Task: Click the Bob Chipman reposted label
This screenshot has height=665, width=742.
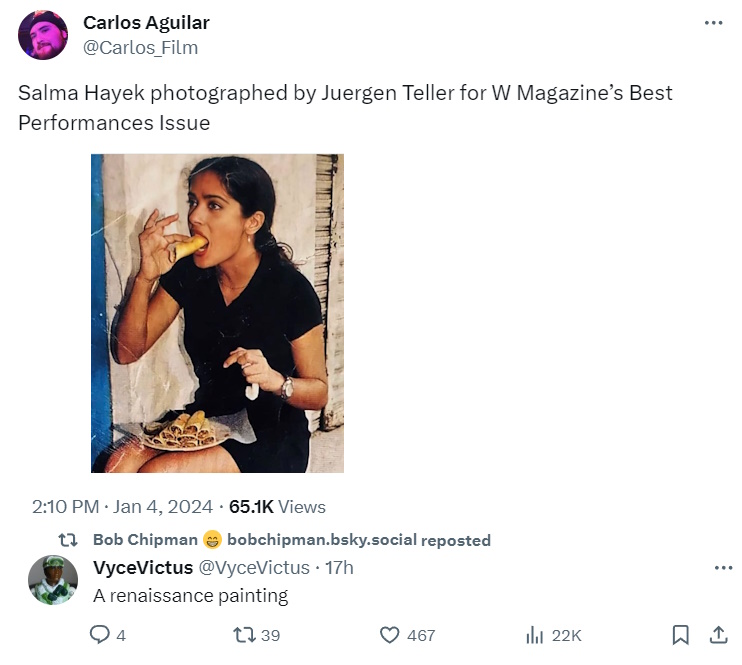Action: pyautogui.click(x=292, y=540)
